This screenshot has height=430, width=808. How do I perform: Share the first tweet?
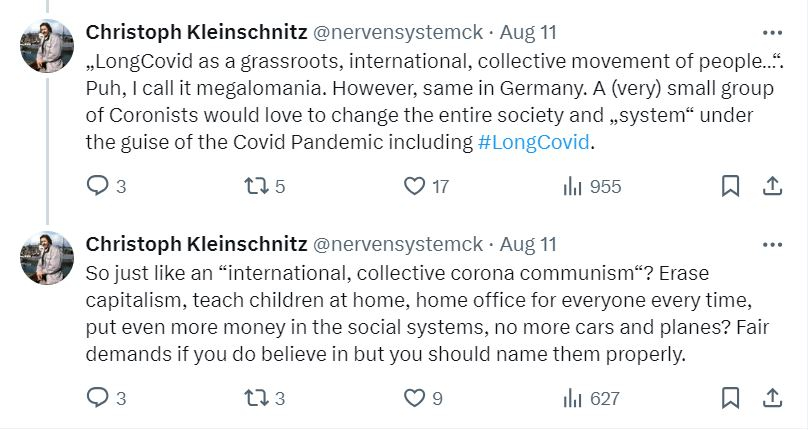pyautogui.click(x=772, y=186)
